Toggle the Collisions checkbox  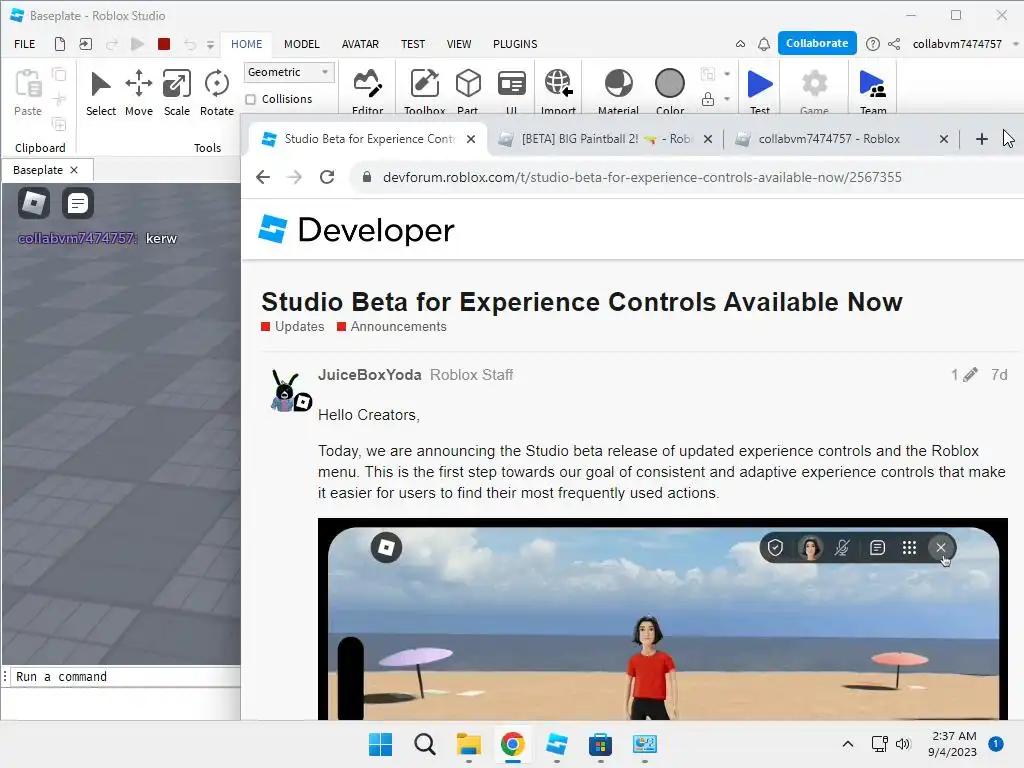250,99
